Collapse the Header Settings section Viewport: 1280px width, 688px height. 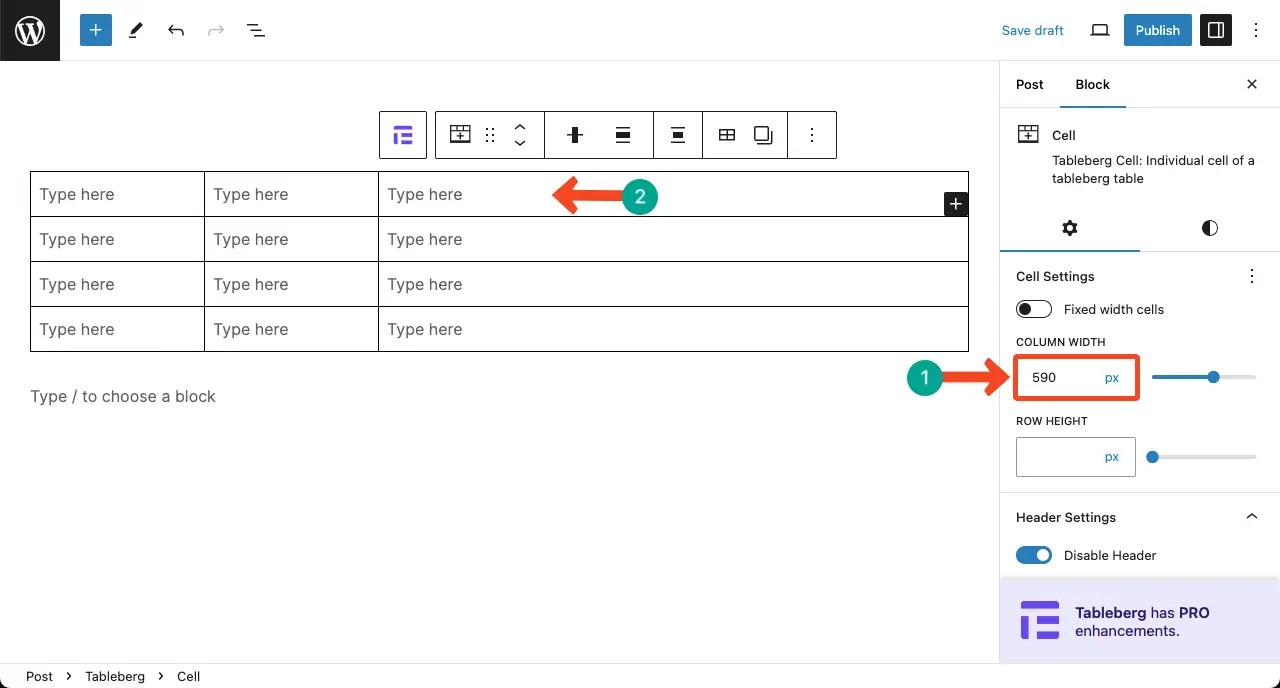pyautogui.click(x=1252, y=516)
